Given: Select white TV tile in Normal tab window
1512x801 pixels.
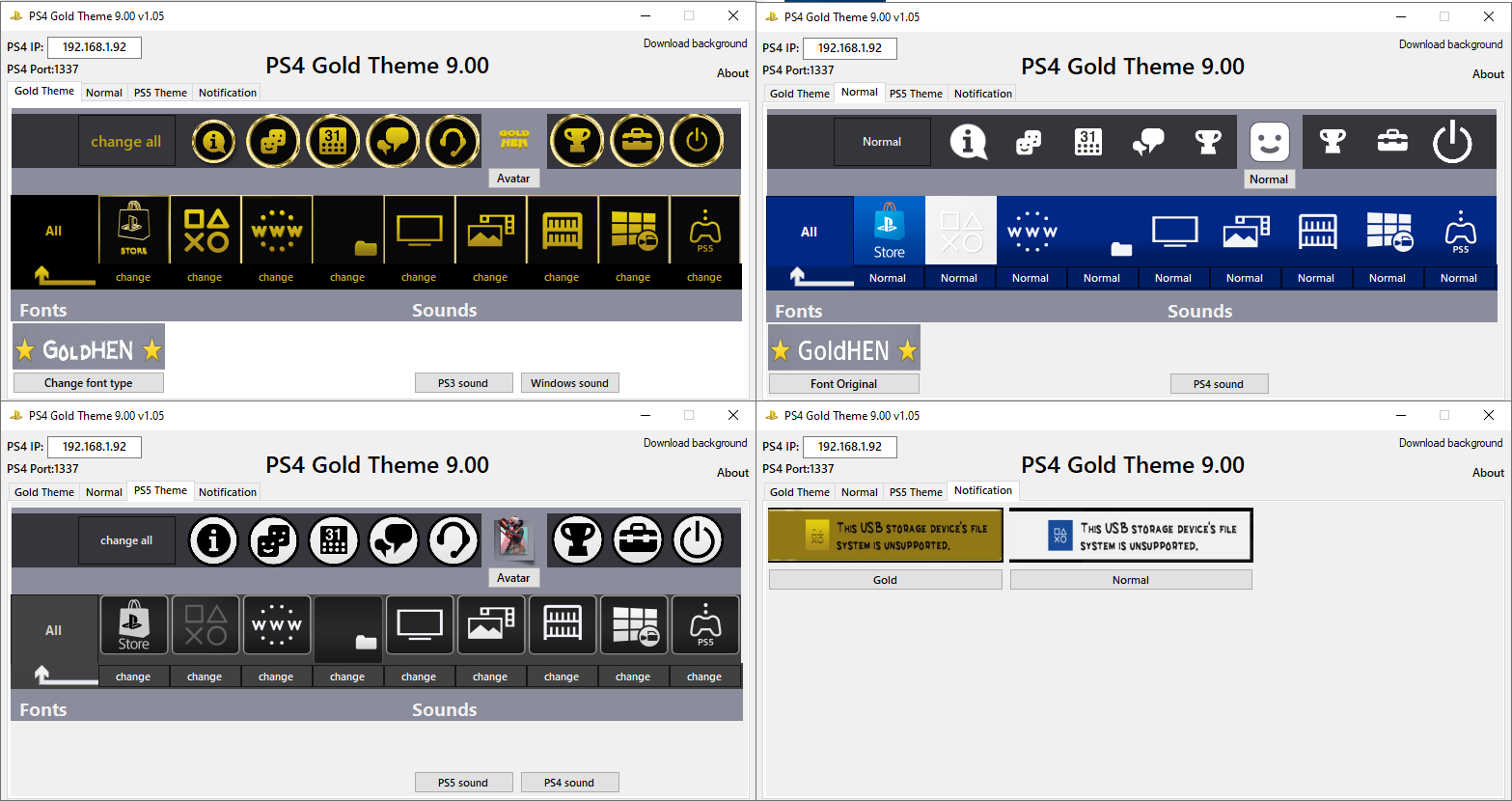Looking at the screenshot, I should (x=1175, y=231).
